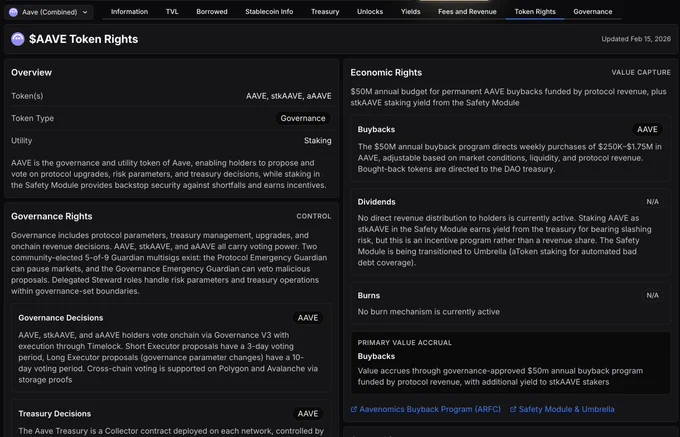
Task: Click external link icon beside Aavenomics Buyback Program
Action: [354, 409]
